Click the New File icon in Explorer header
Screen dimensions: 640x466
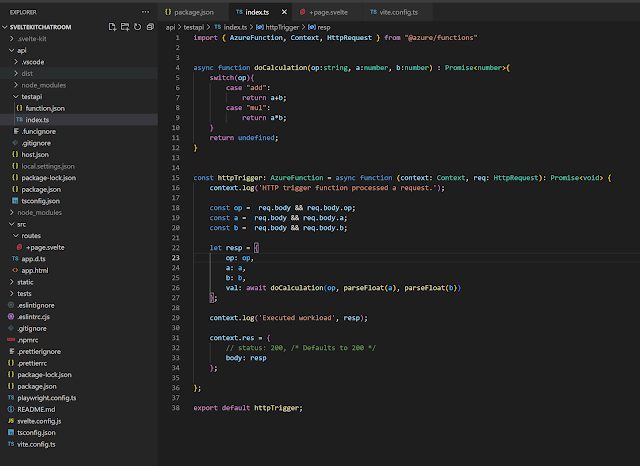[x=112, y=27]
